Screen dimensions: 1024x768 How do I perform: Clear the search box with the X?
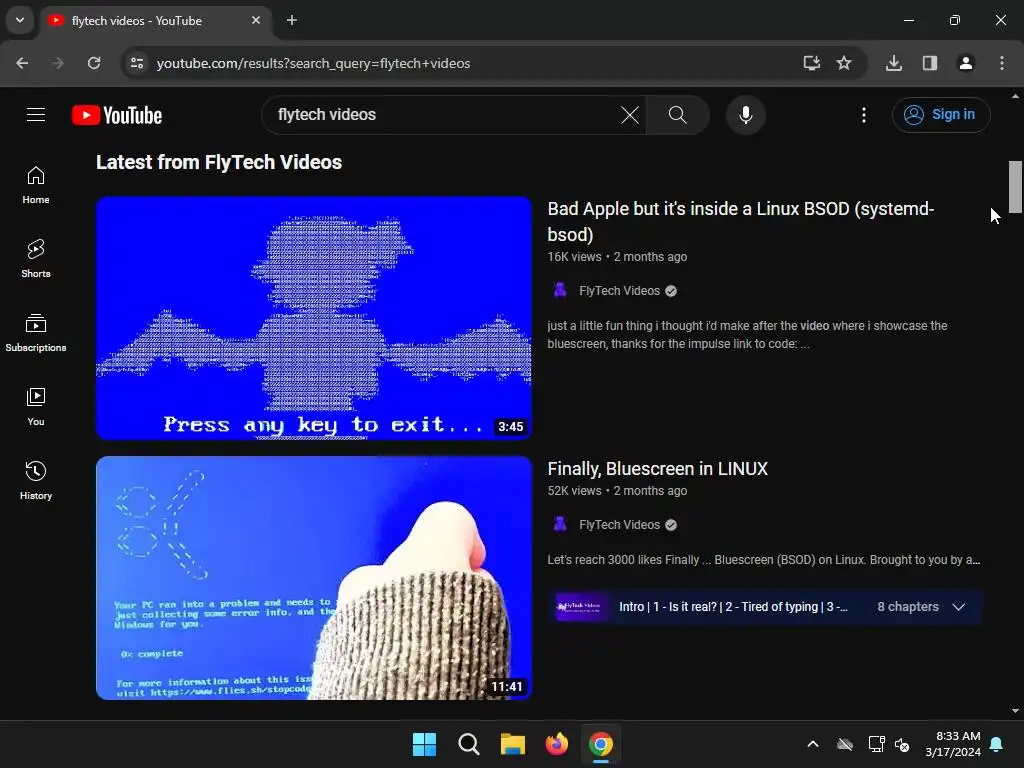[x=630, y=115]
